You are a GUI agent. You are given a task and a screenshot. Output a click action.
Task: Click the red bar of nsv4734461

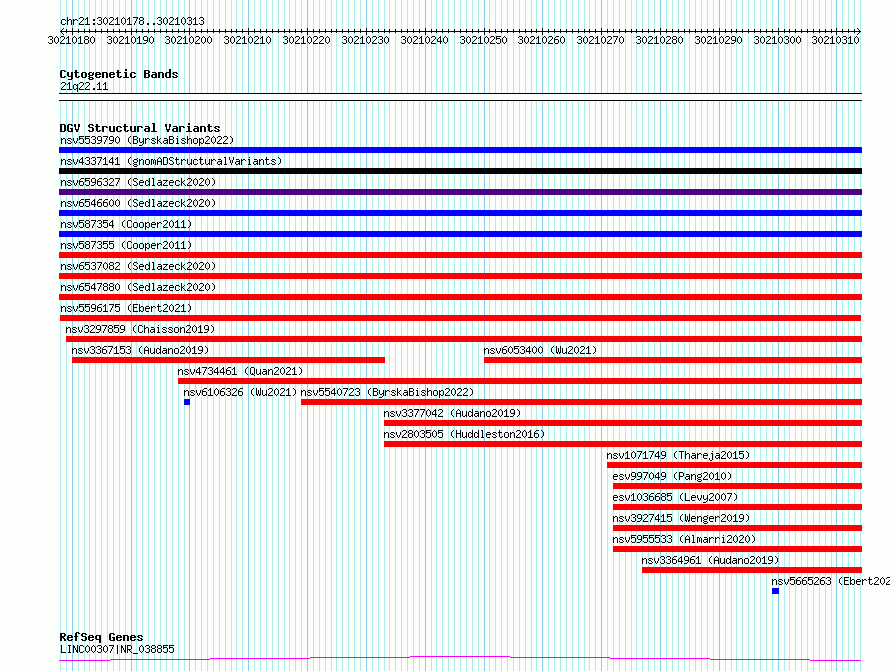(520, 381)
